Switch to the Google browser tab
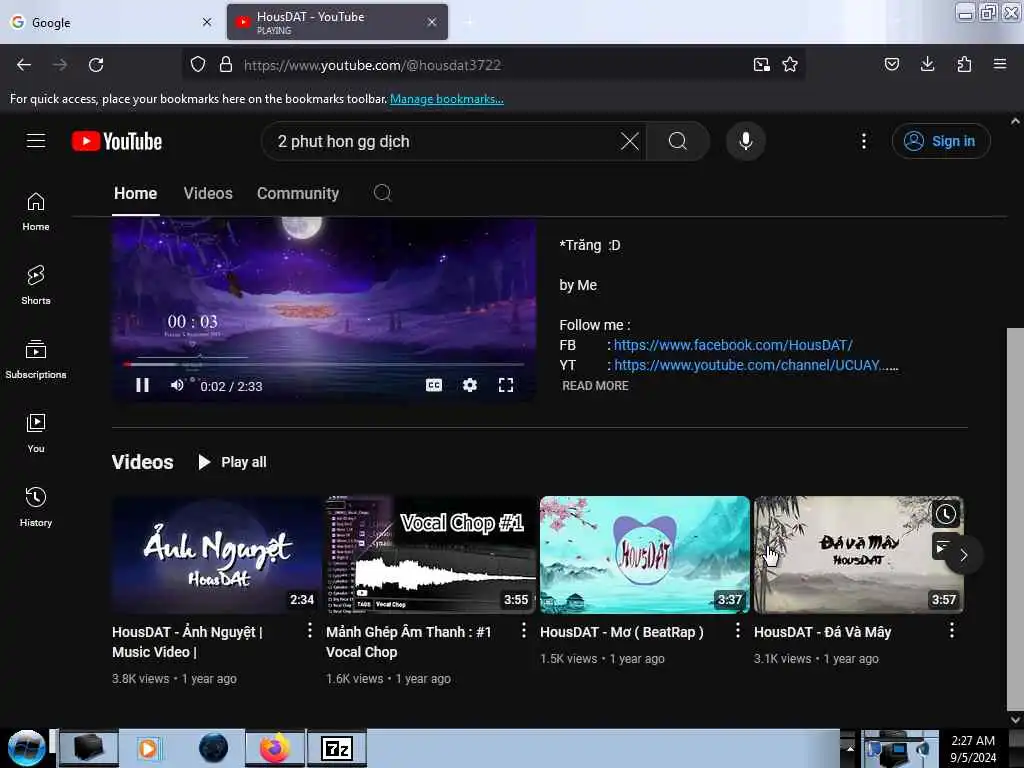The image size is (1024, 768). 111,22
